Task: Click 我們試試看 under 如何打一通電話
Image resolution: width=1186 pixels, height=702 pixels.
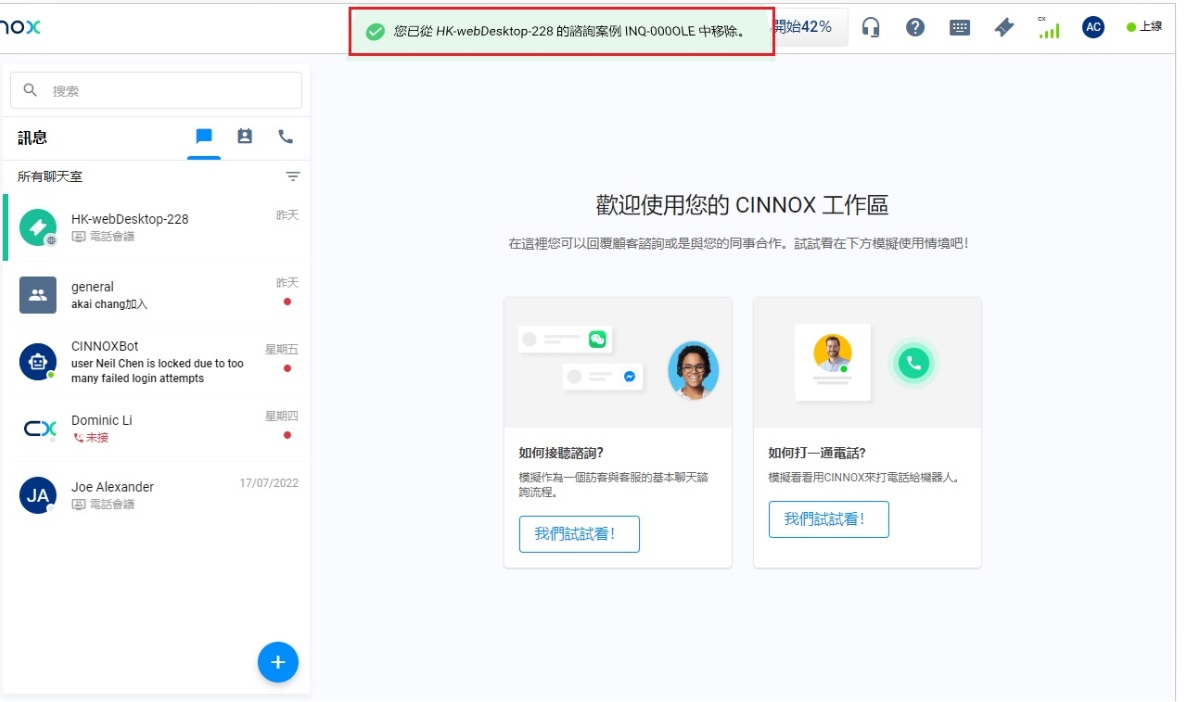Action: point(828,519)
